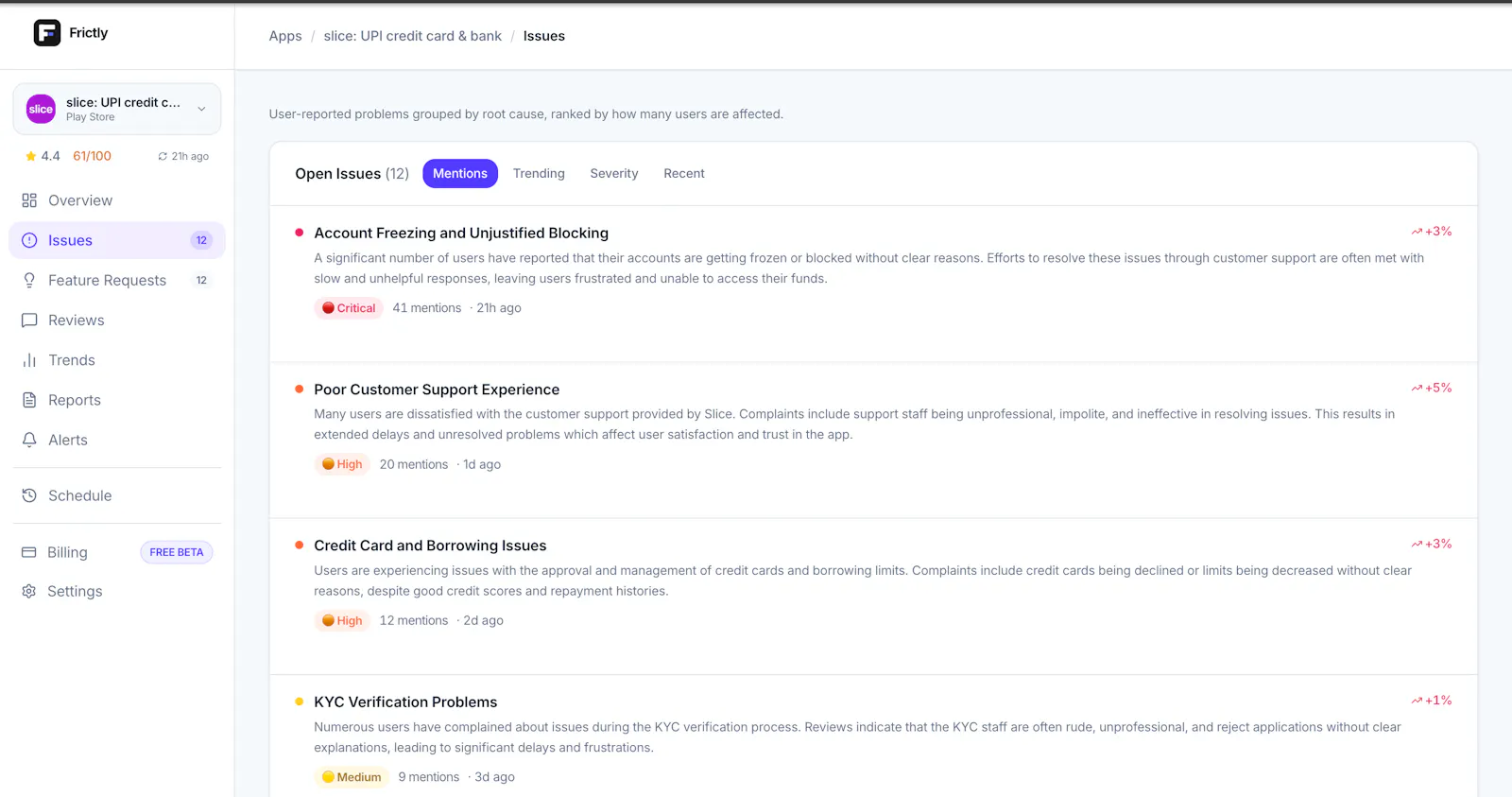Image resolution: width=1512 pixels, height=797 pixels.
Task: Click the Settings gear icon
Action: (29, 591)
